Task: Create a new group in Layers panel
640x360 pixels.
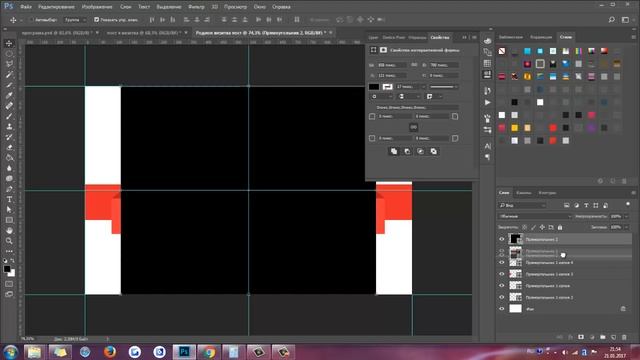Action: pos(603,337)
